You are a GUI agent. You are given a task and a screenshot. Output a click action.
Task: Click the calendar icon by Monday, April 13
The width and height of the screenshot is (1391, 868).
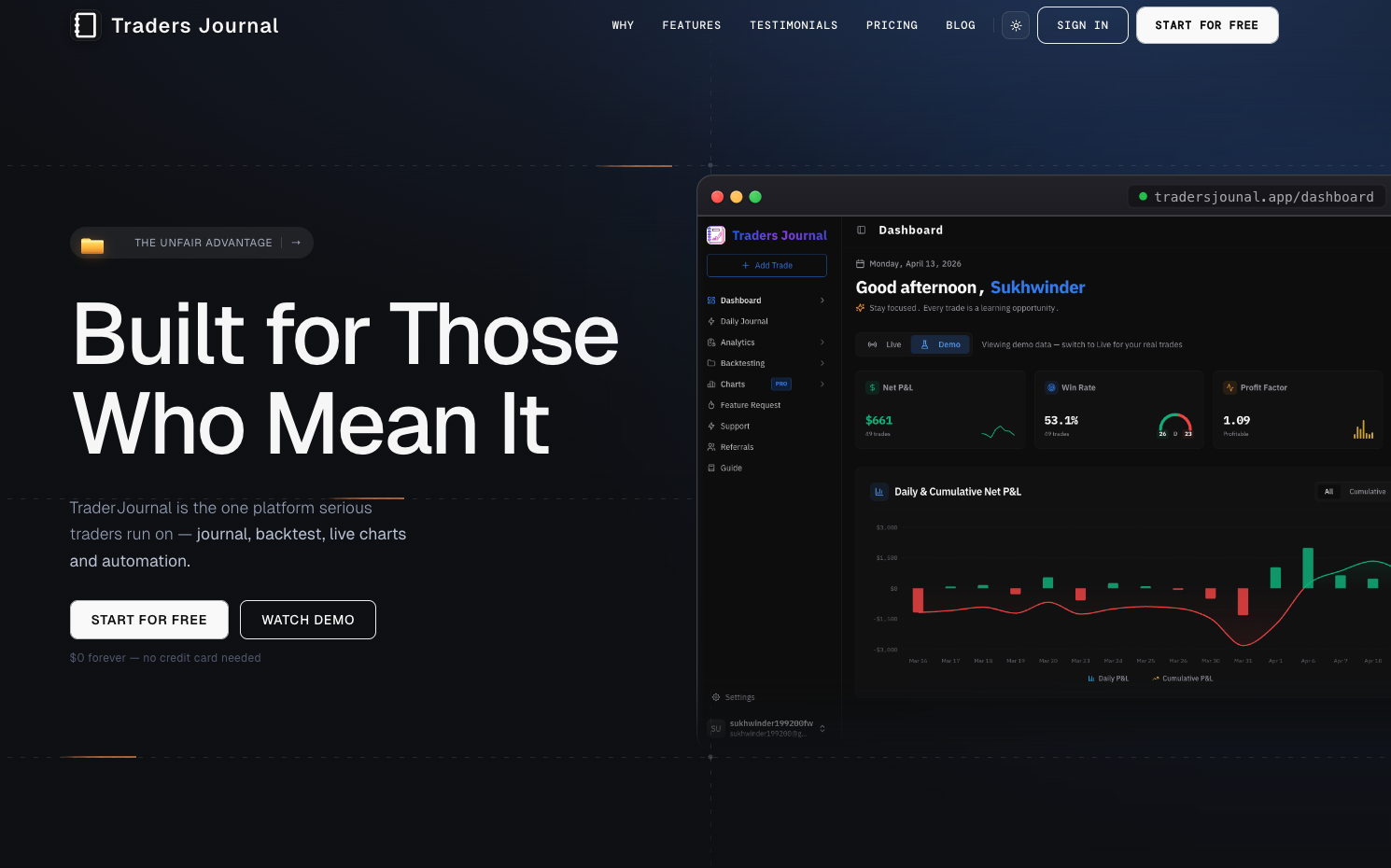tap(861, 264)
